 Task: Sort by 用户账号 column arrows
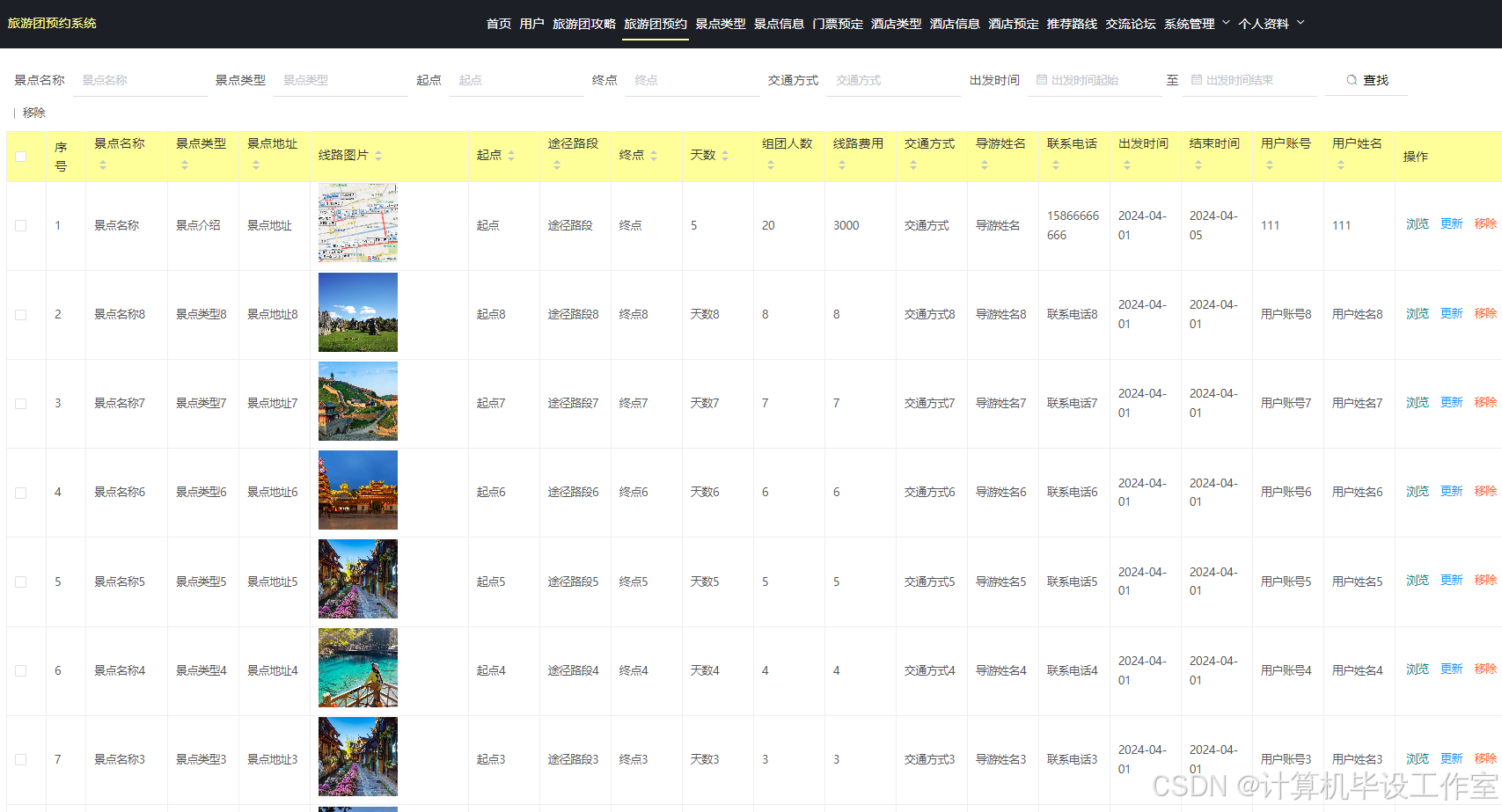click(x=1270, y=165)
